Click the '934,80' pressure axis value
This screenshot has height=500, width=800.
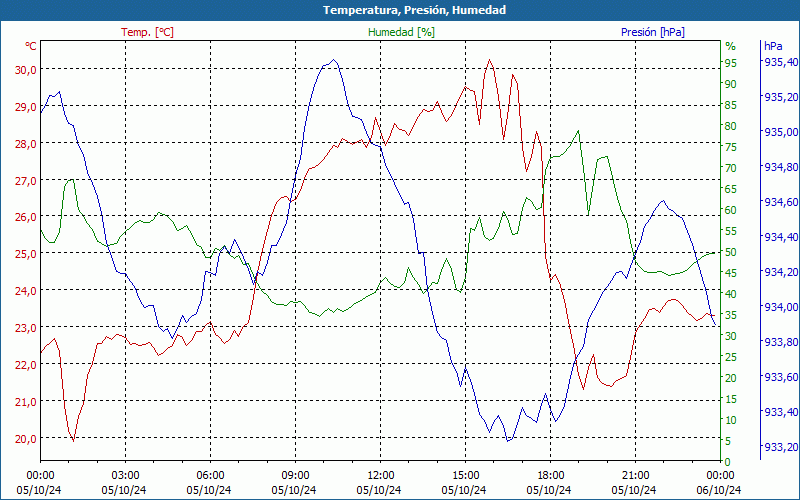point(781,167)
